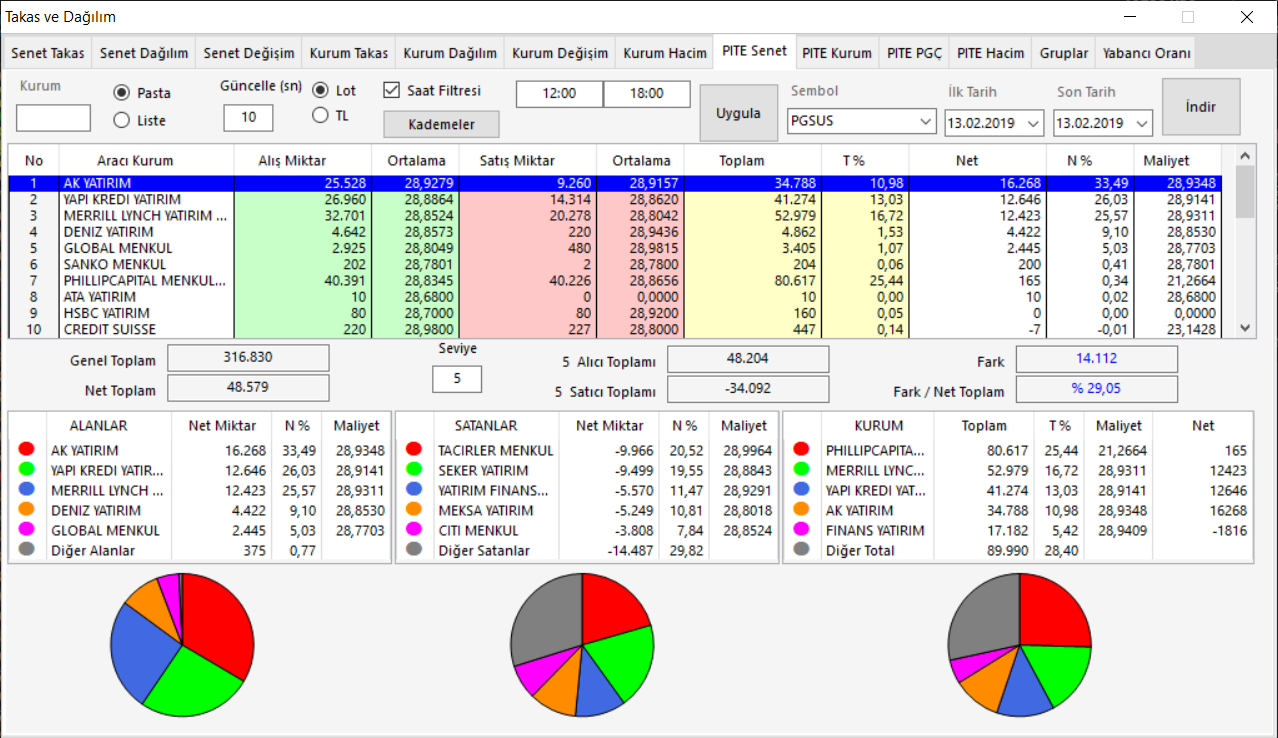This screenshot has height=738, width=1278.
Task: Show the Kurum Hacim tab
Action: 665,53
